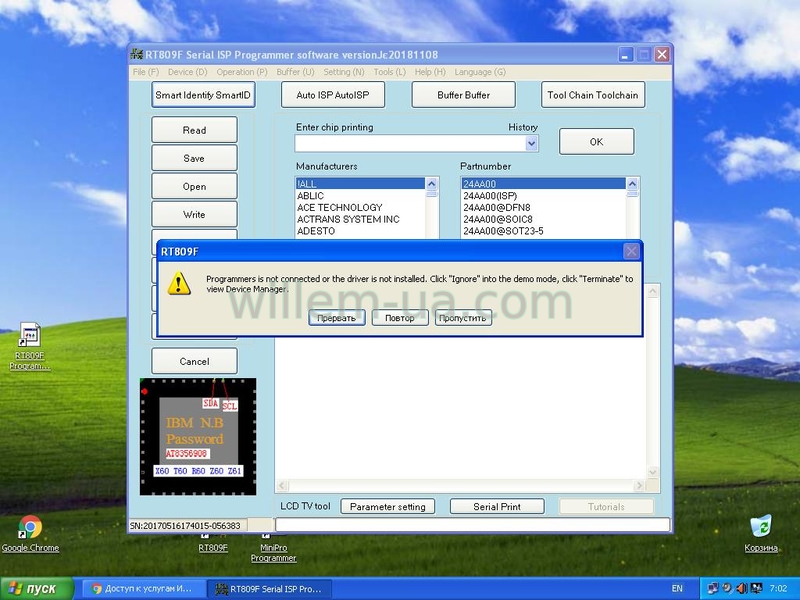The image size is (800, 600).
Task: Open the Recycle Bin (Корзина) icon
Action: pyautogui.click(x=761, y=528)
